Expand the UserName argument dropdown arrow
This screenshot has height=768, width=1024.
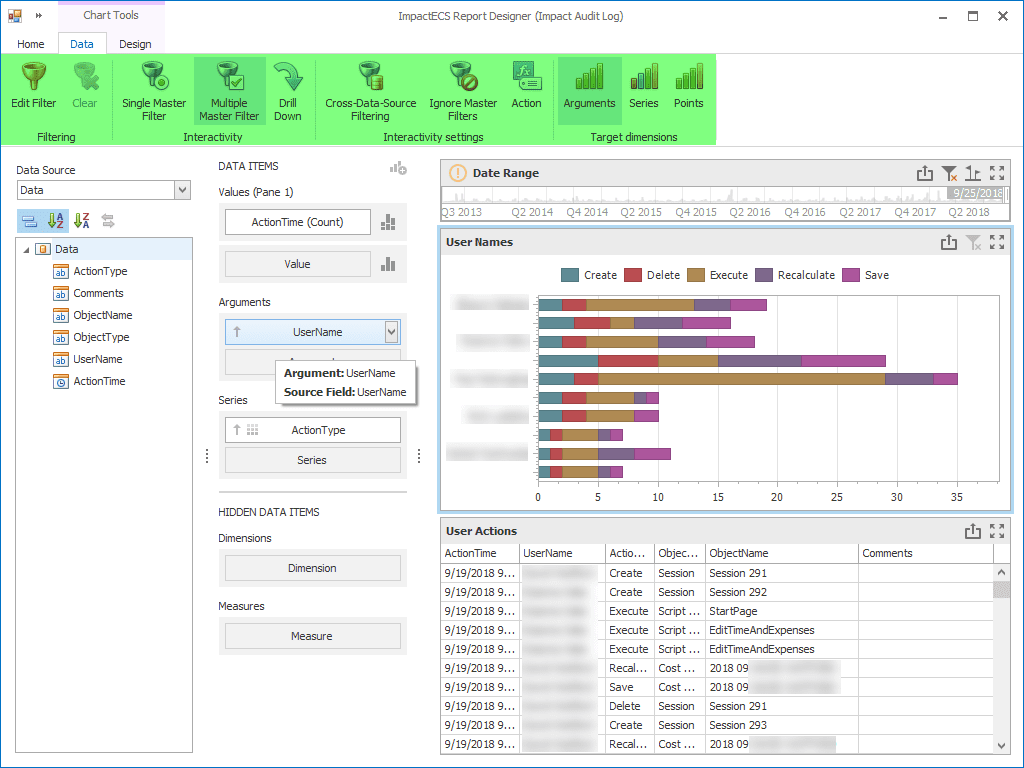391,332
